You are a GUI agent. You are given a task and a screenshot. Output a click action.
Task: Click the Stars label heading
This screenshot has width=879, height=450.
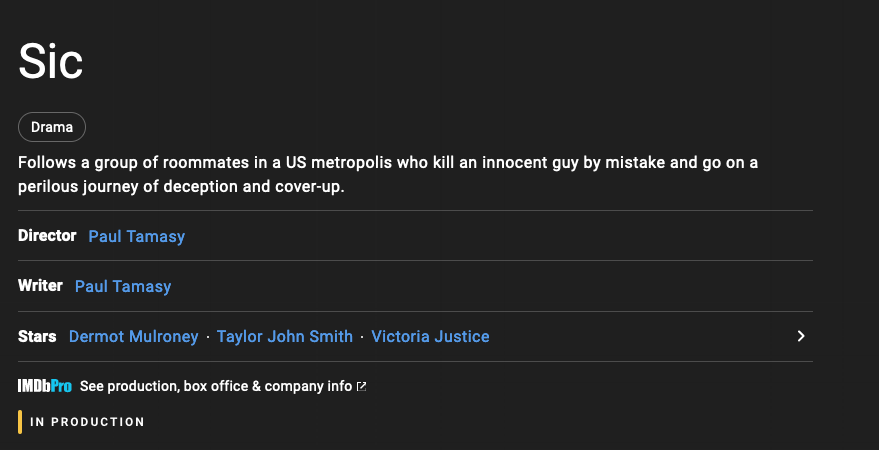[x=37, y=336]
